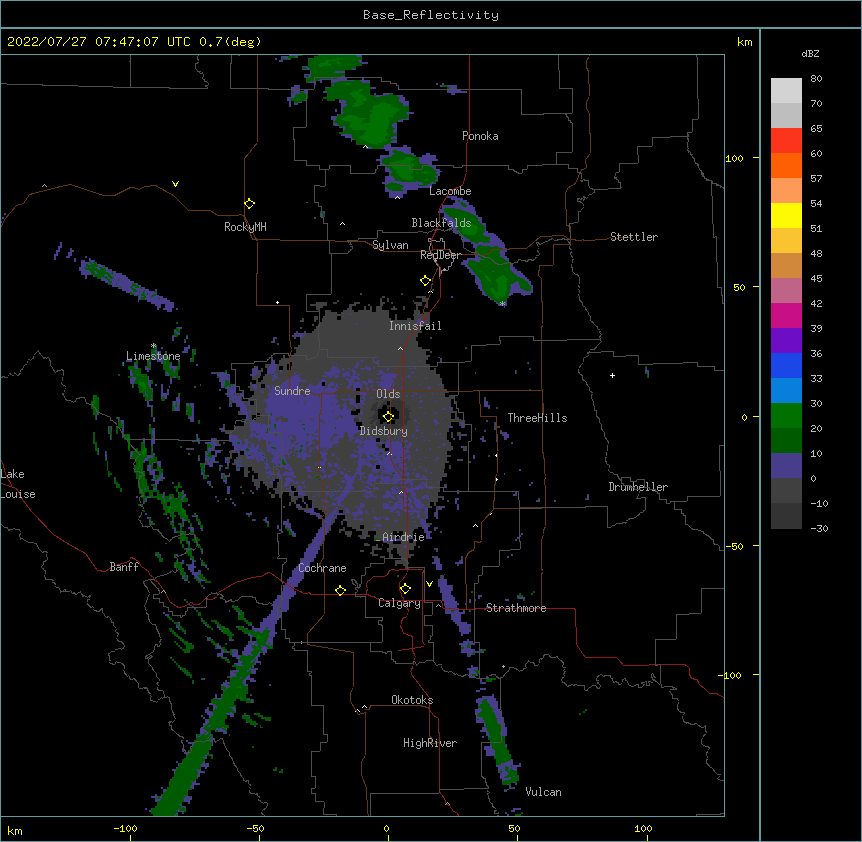
Task: Click the HighRiver town label
Action: point(430,743)
